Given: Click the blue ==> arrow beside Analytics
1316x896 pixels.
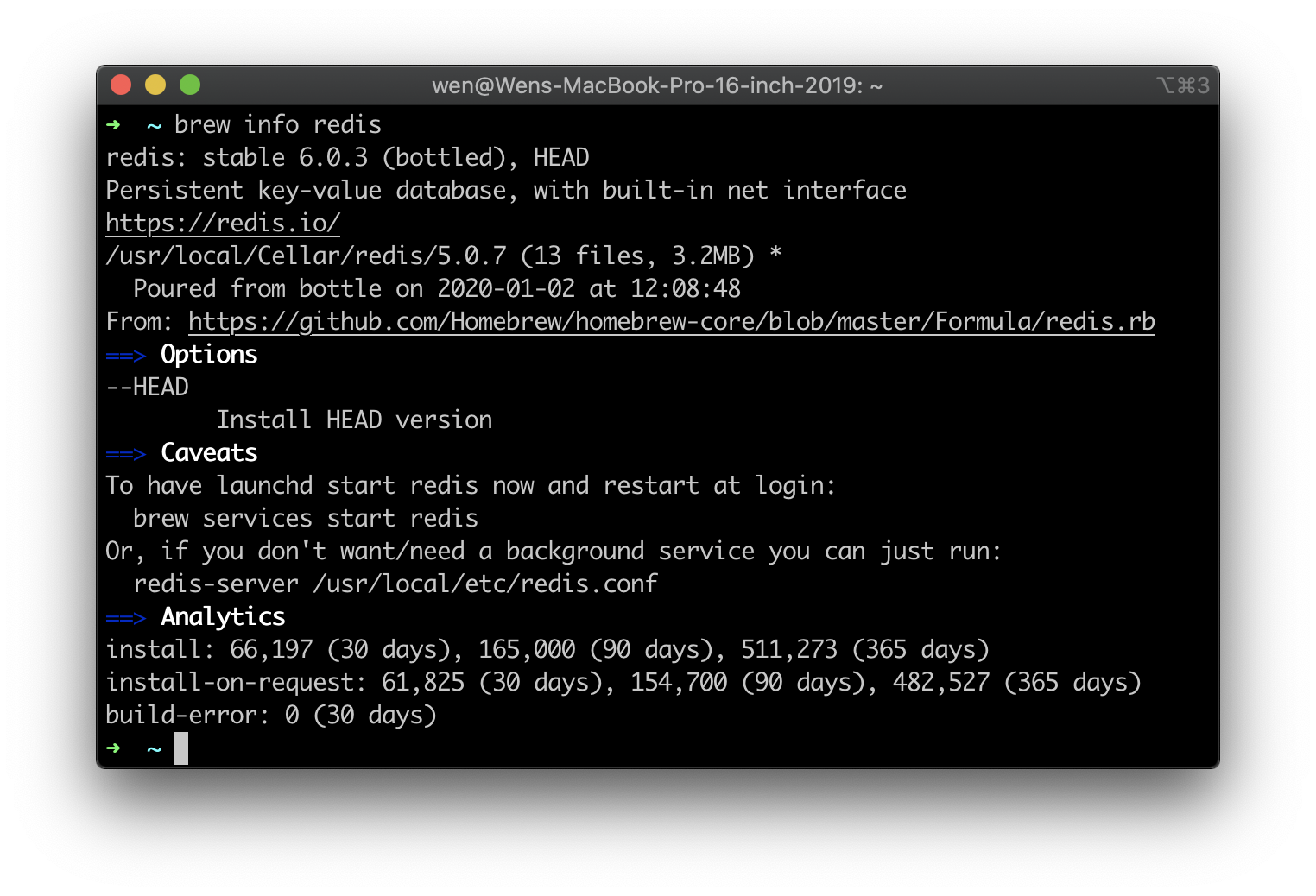Looking at the screenshot, I should 126,616.
